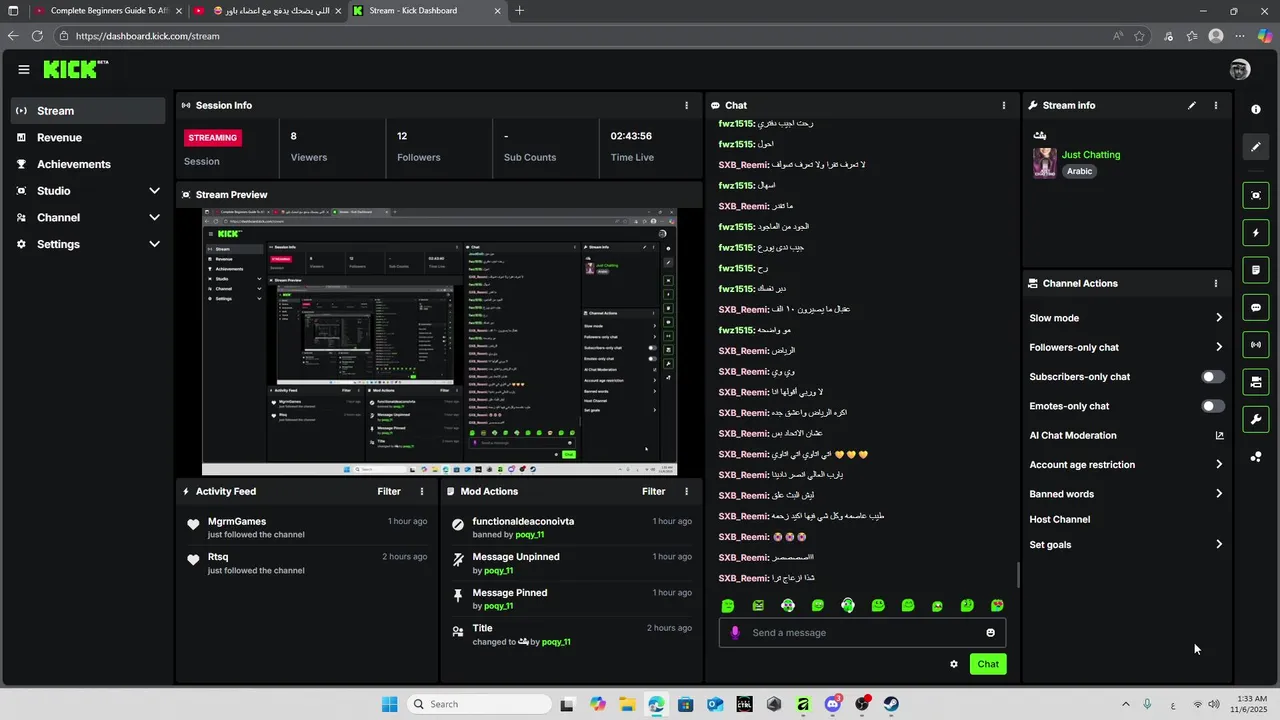Open chat settings gear icon
This screenshot has height=720, width=1280.
coord(954,664)
